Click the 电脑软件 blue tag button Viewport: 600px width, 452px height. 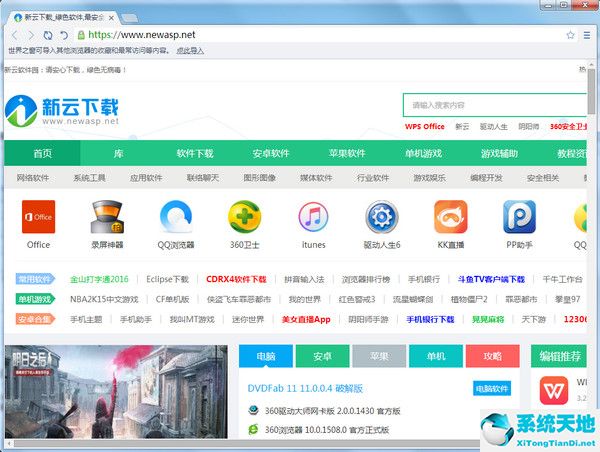point(492,389)
